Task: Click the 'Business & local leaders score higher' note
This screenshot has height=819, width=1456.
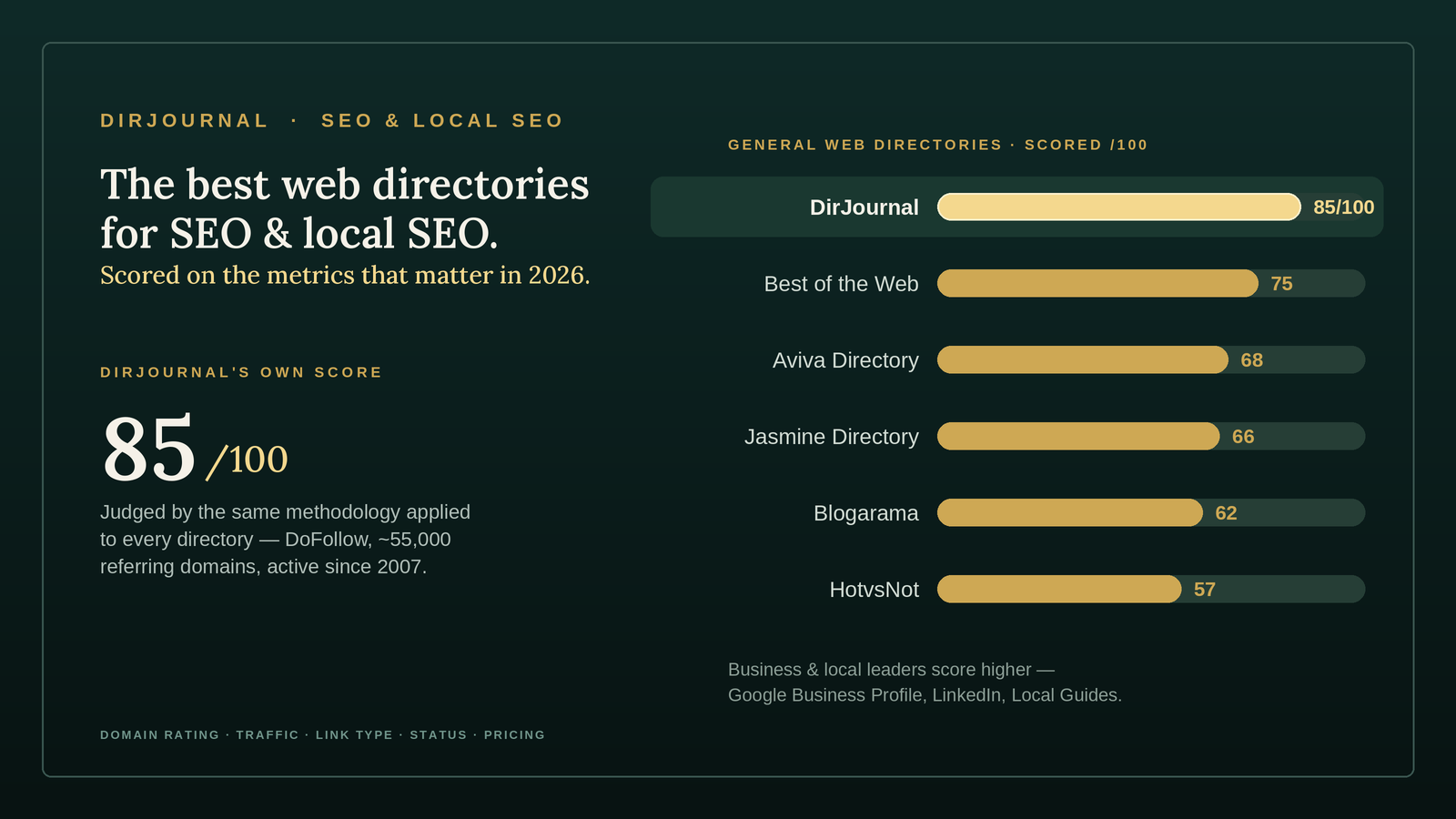Action: pyautogui.click(x=925, y=682)
